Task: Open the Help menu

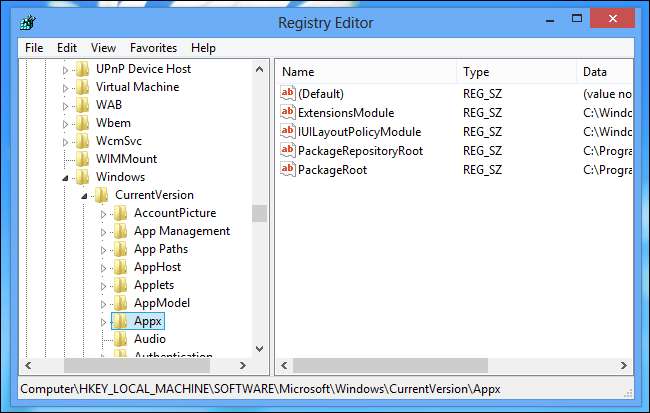Action: point(203,48)
